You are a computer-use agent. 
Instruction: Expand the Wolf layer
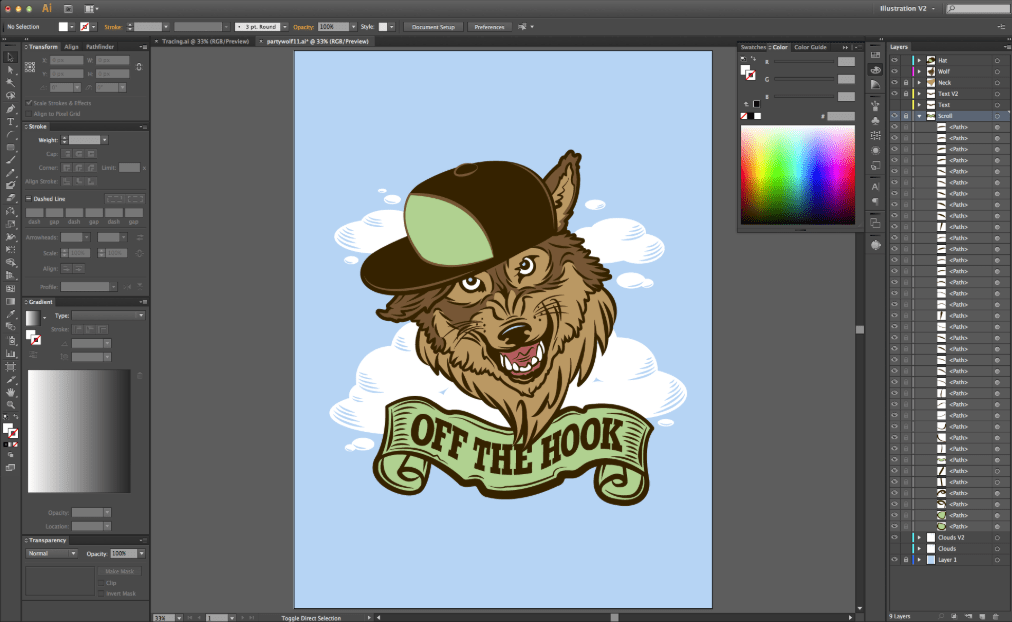tap(919, 71)
